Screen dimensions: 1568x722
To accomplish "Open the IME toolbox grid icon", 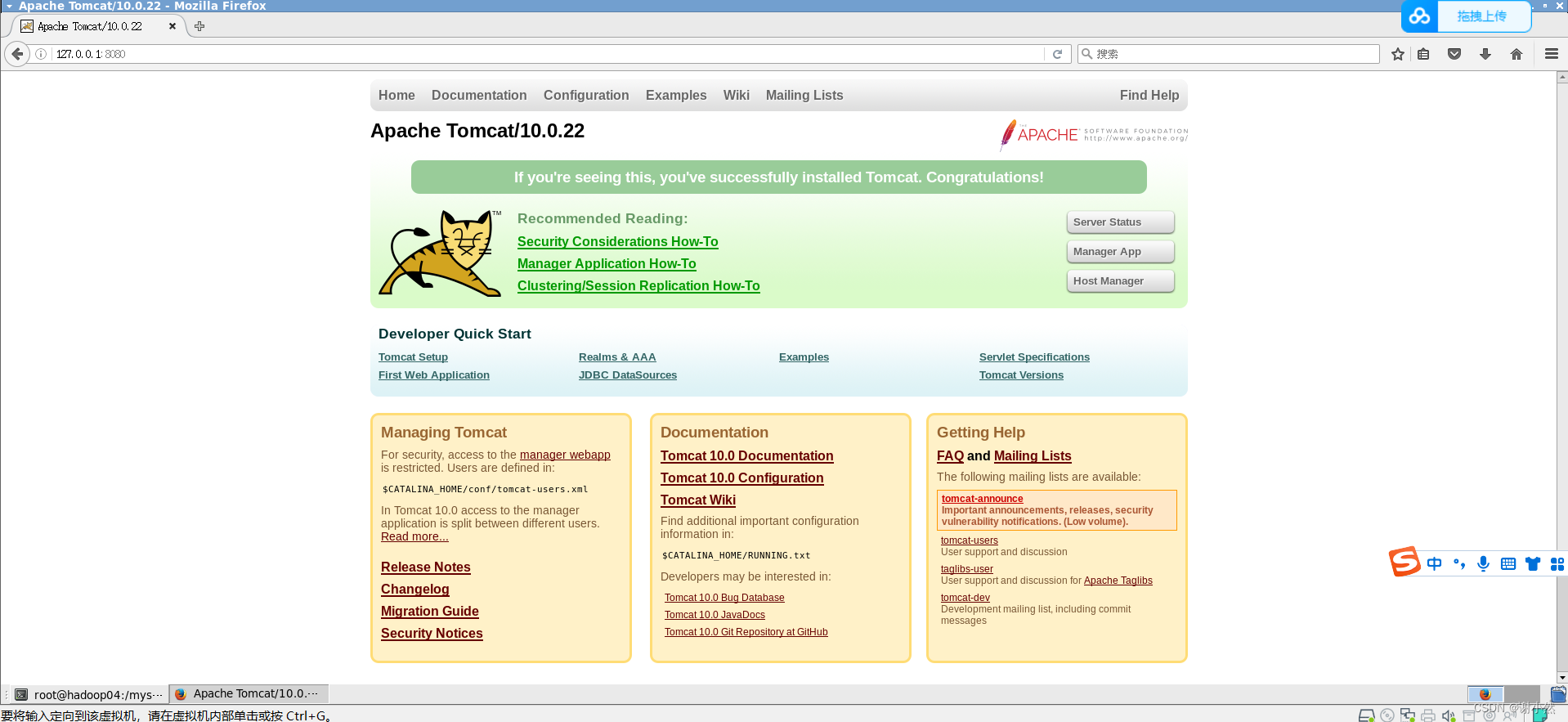I will click(x=1557, y=564).
